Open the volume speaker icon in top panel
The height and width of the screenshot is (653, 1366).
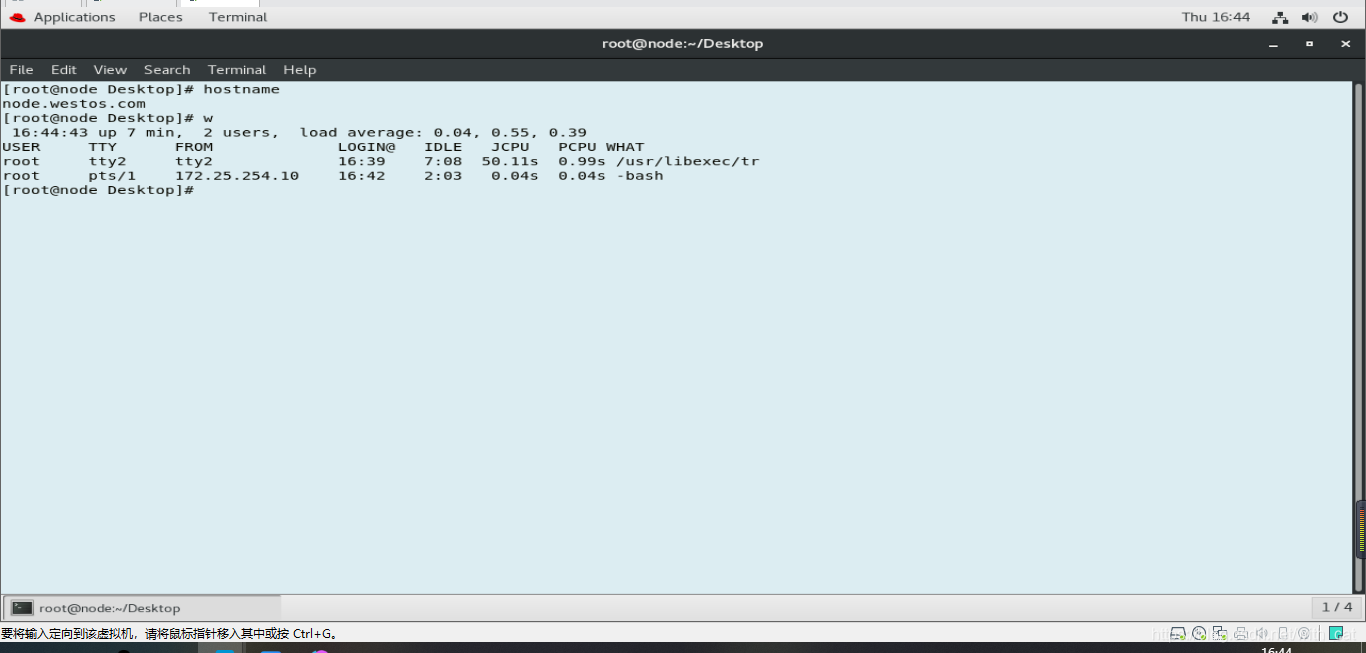1309,17
